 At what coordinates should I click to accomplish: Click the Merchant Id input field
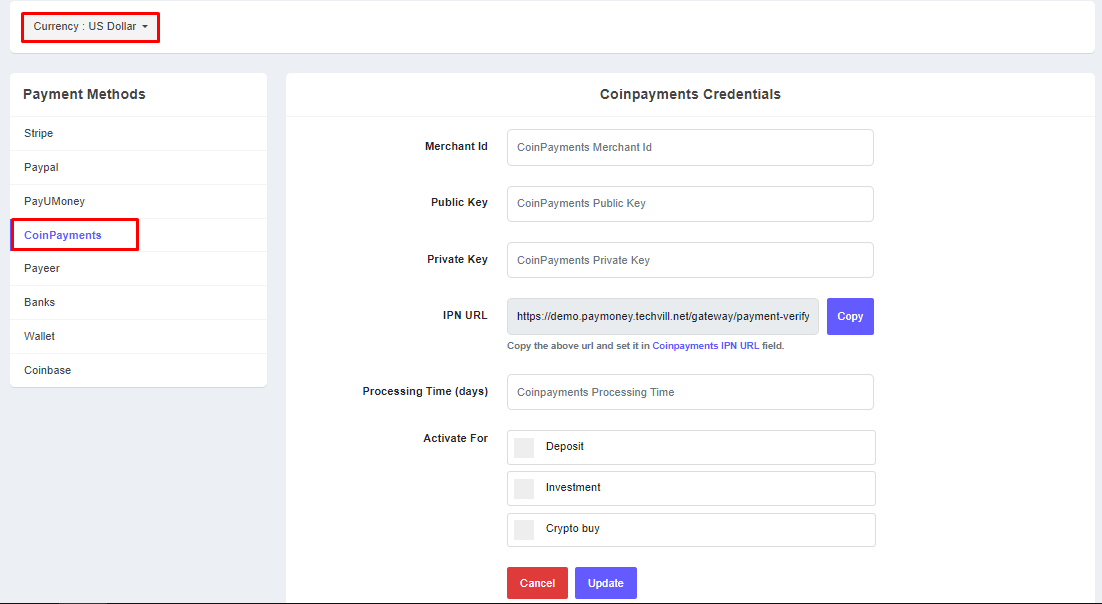690,147
